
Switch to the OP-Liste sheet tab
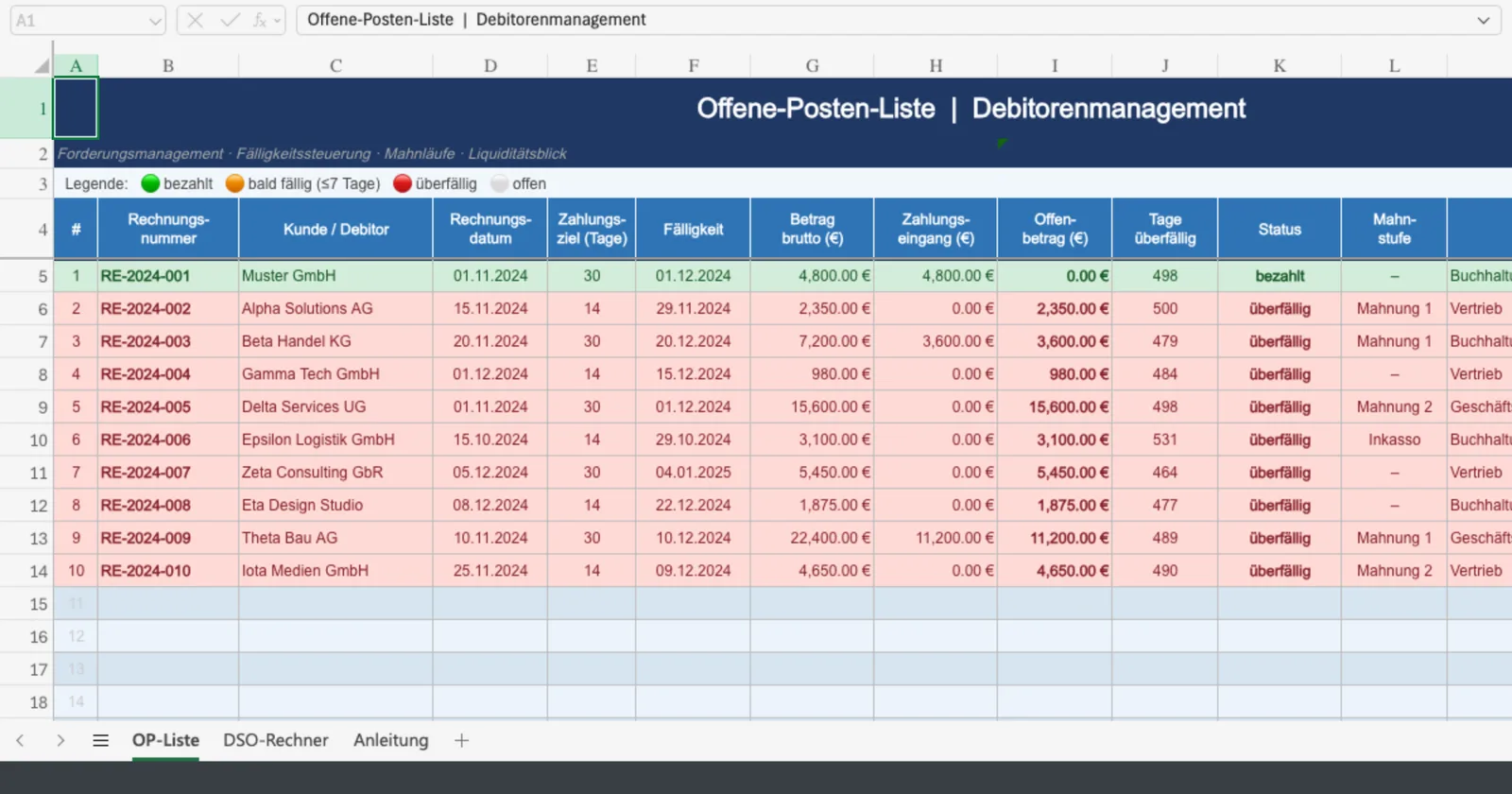165,740
